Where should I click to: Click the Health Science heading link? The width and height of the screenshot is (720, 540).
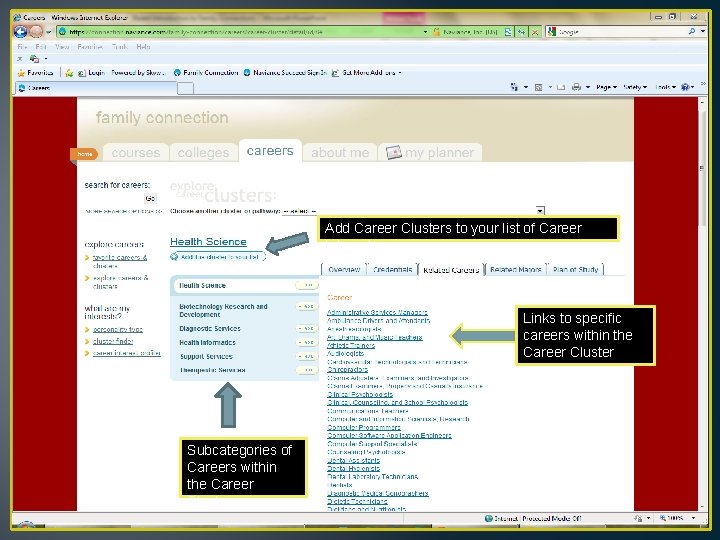coord(208,242)
